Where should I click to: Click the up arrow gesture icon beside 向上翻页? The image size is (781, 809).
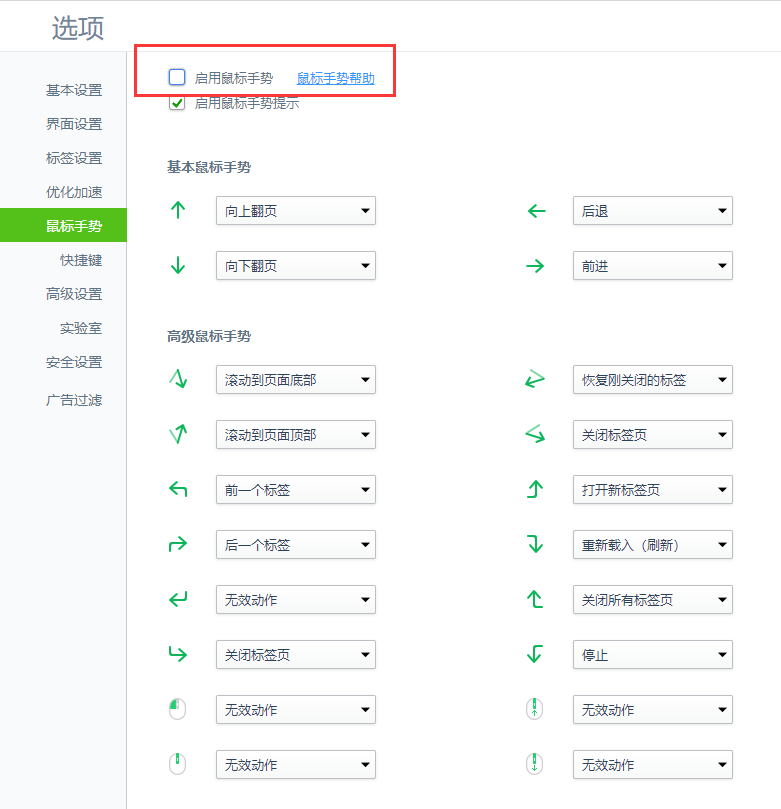pos(178,210)
